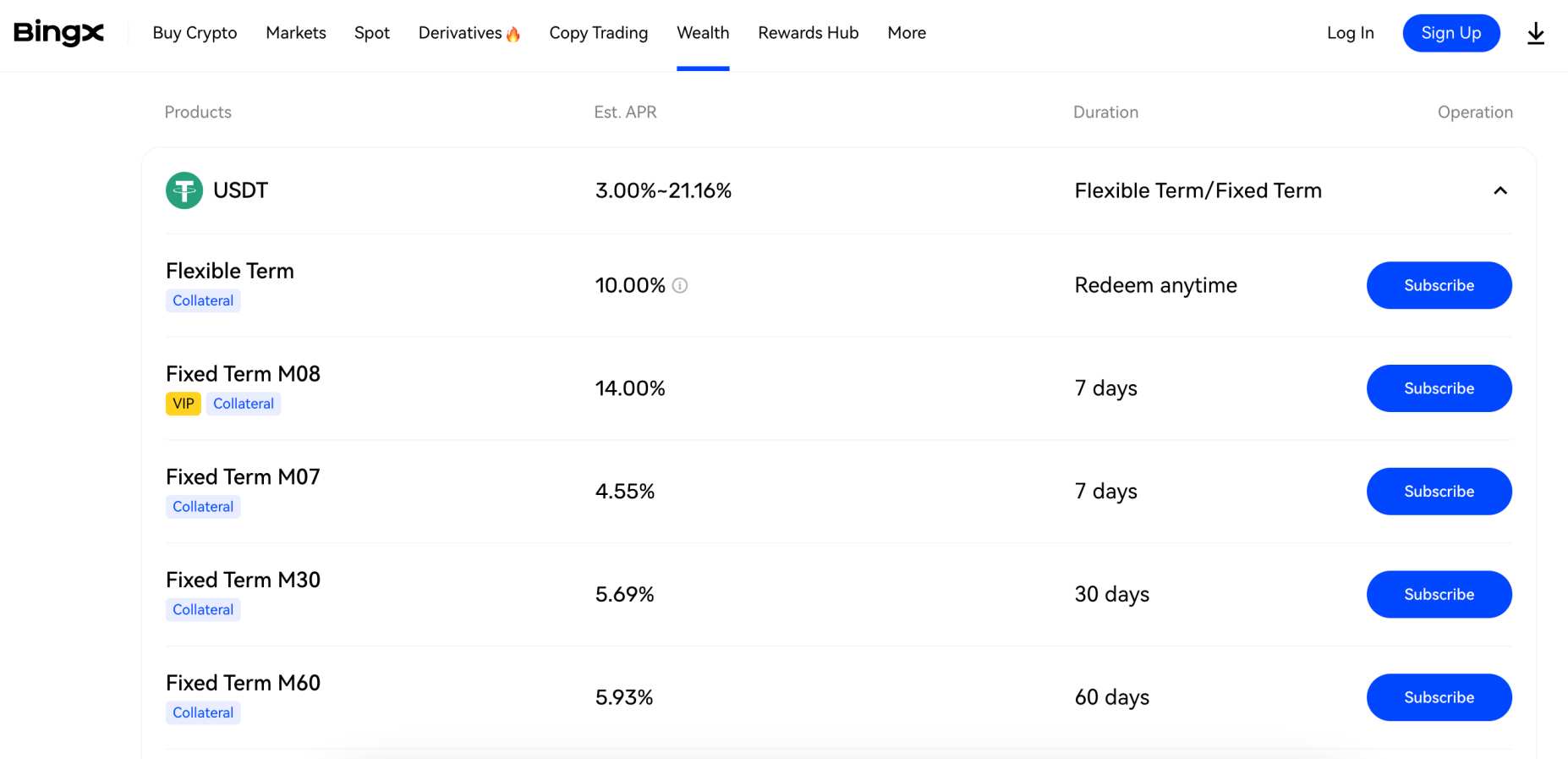Open the Derivatives menu
This screenshot has width=1568, height=759.
[460, 33]
